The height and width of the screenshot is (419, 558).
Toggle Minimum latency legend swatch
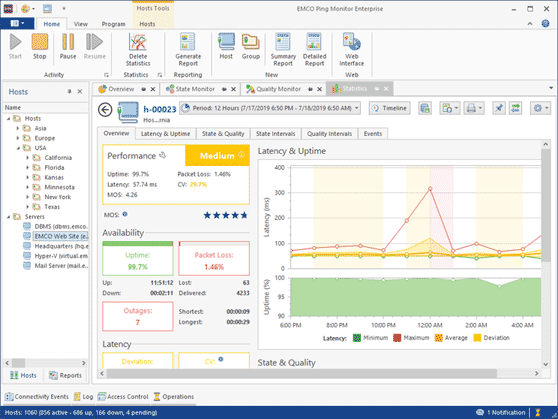[x=357, y=337]
